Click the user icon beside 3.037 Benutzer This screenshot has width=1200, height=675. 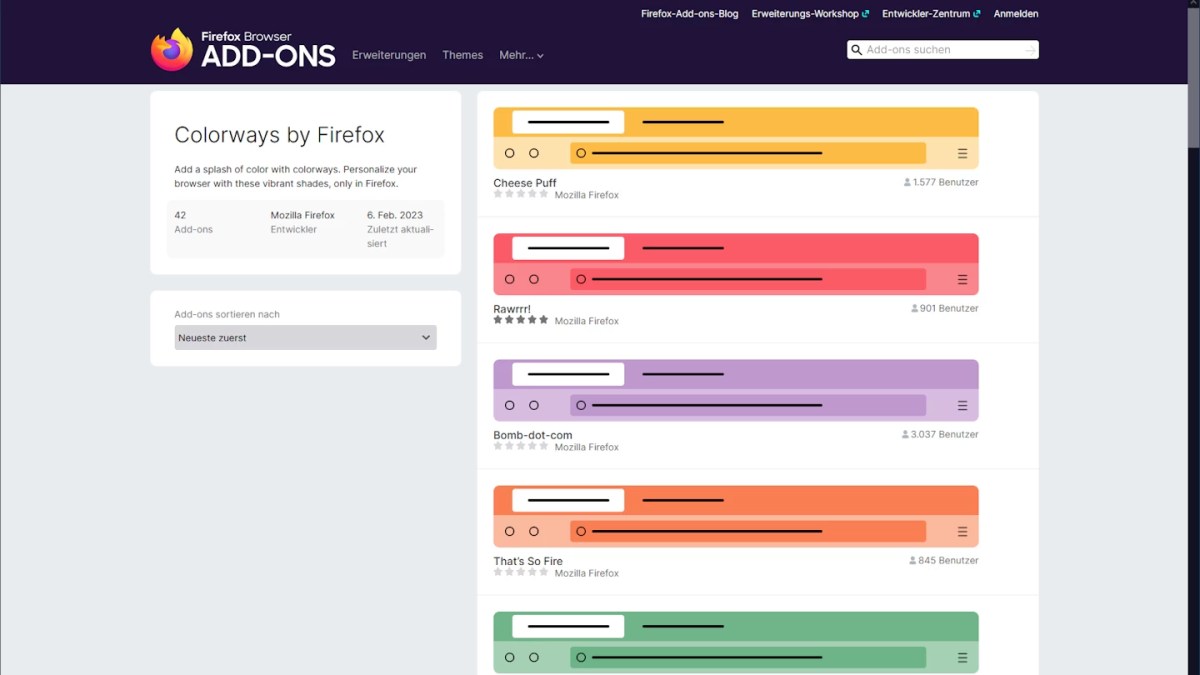905,435
